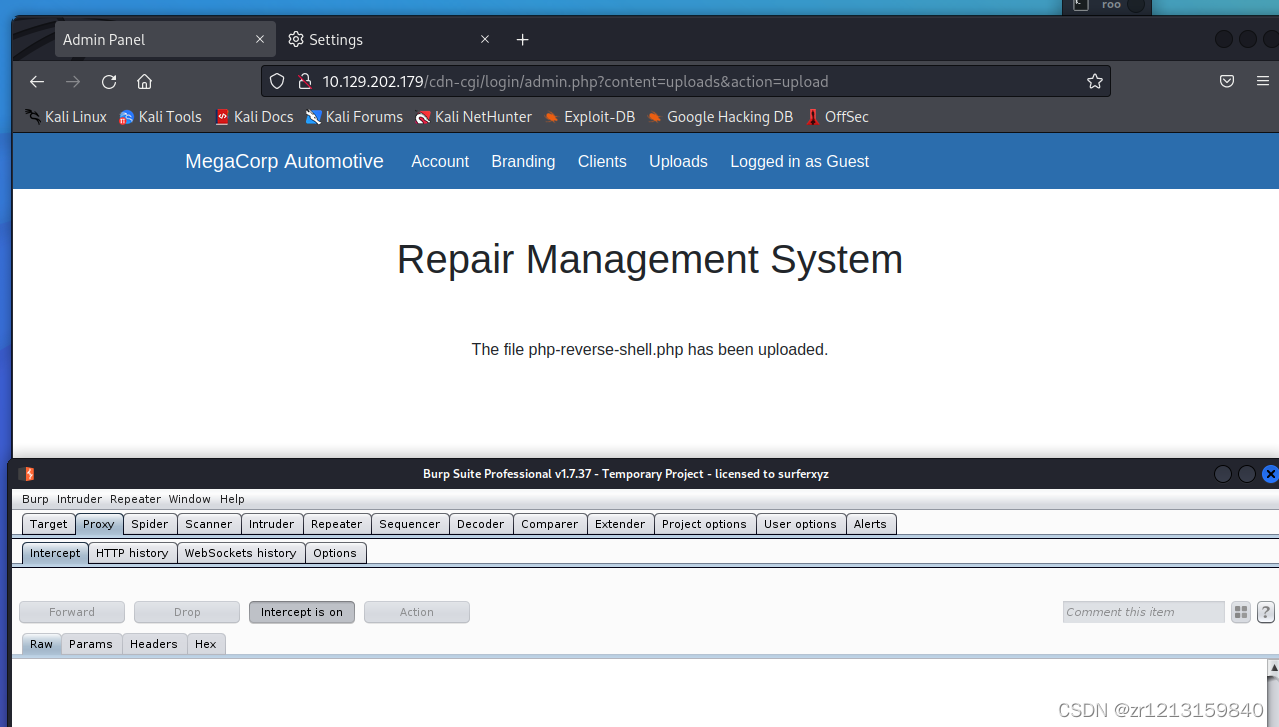This screenshot has height=727, width=1279.
Task: Open the Account page in navbar
Action: [440, 161]
